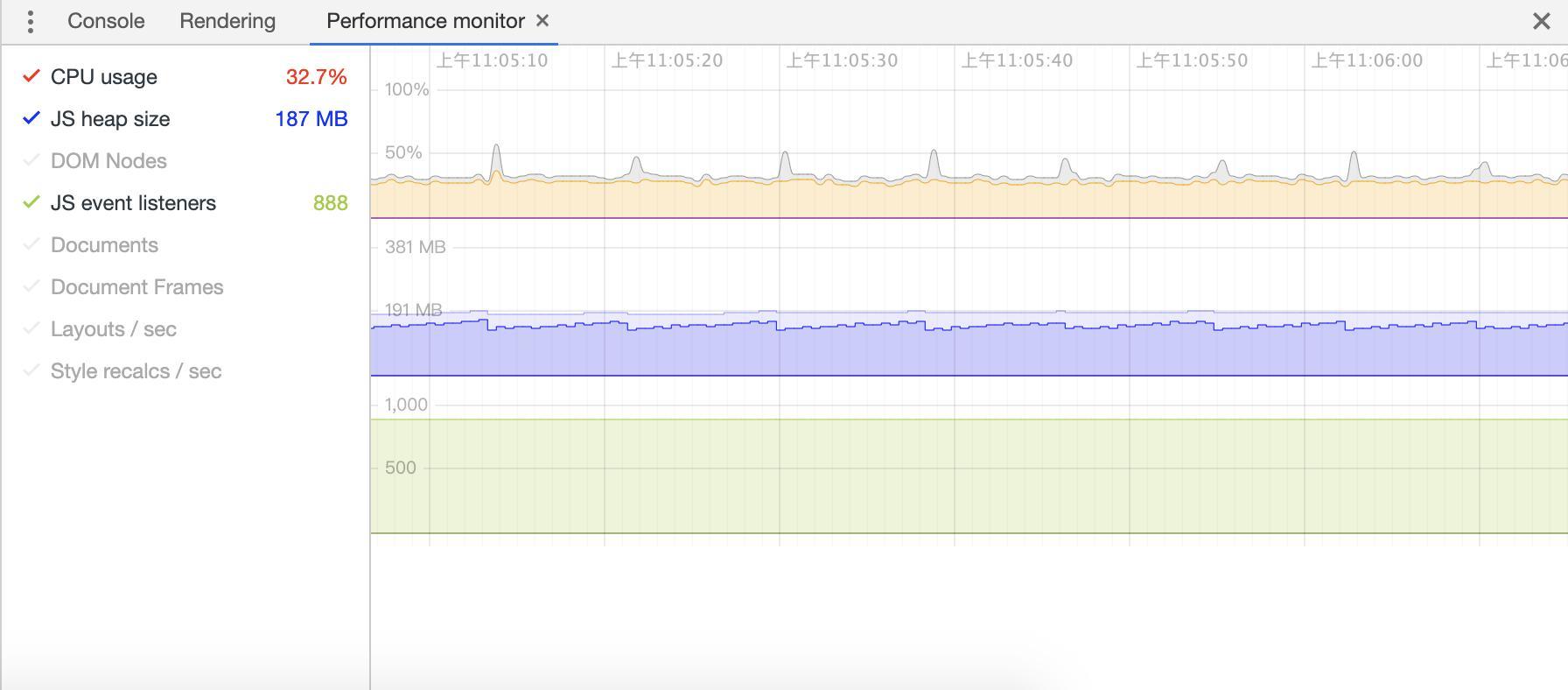Click the 187 MB heap size value
The height and width of the screenshot is (690, 1568).
pyautogui.click(x=311, y=119)
